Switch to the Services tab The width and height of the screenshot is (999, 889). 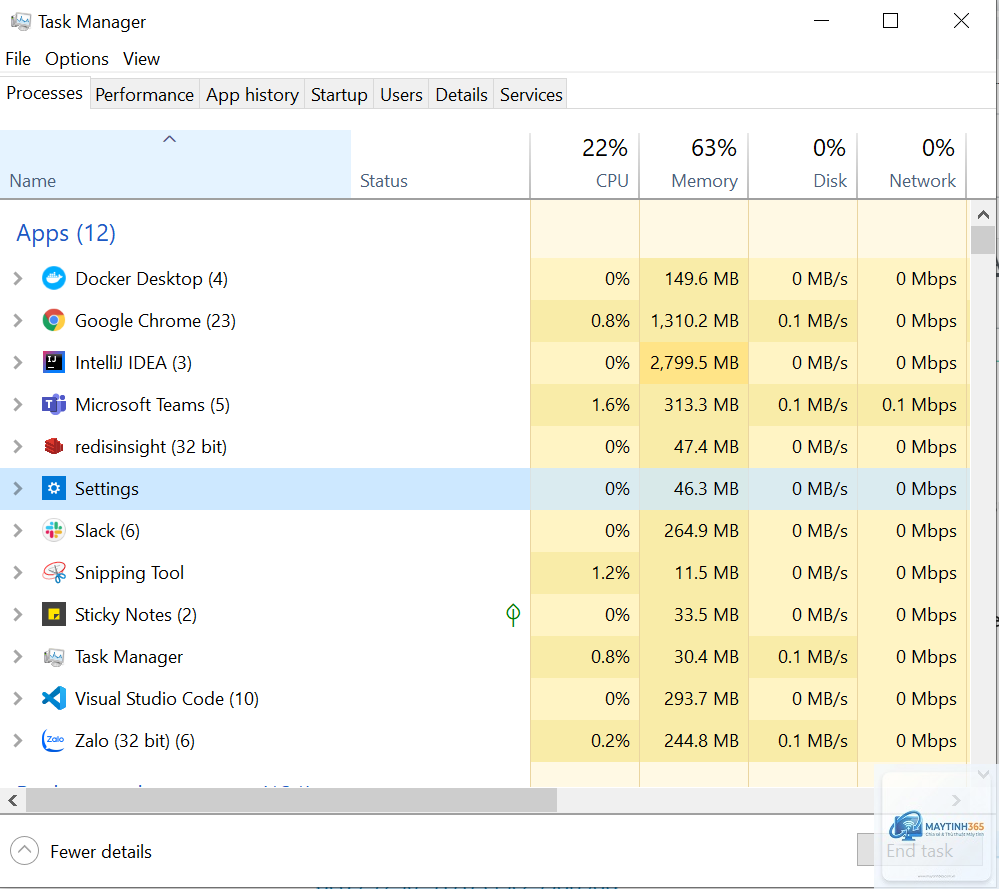point(531,94)
